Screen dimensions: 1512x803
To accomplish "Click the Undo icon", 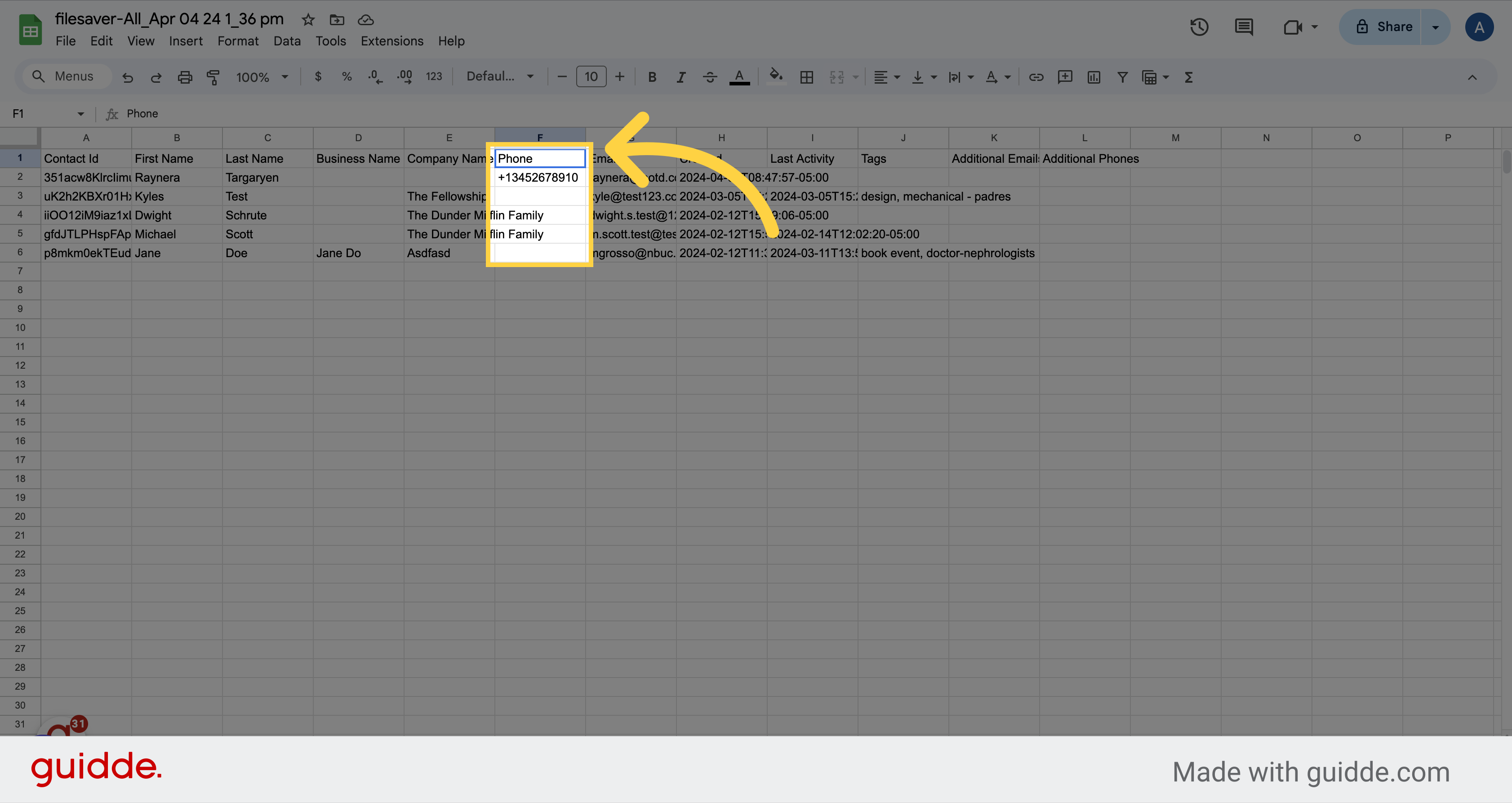I will [x=127, y=77].
